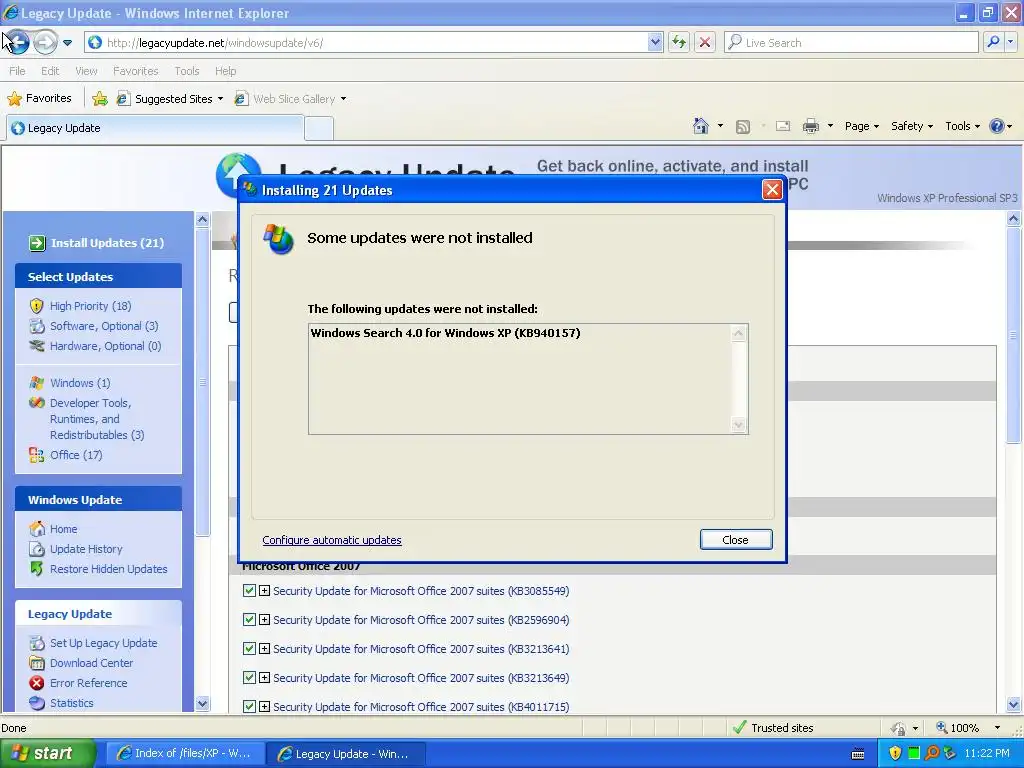Expand details for update KB3213641
Image resolution: width=1024 pixels, height=768 pixels.
click(264, 648)
